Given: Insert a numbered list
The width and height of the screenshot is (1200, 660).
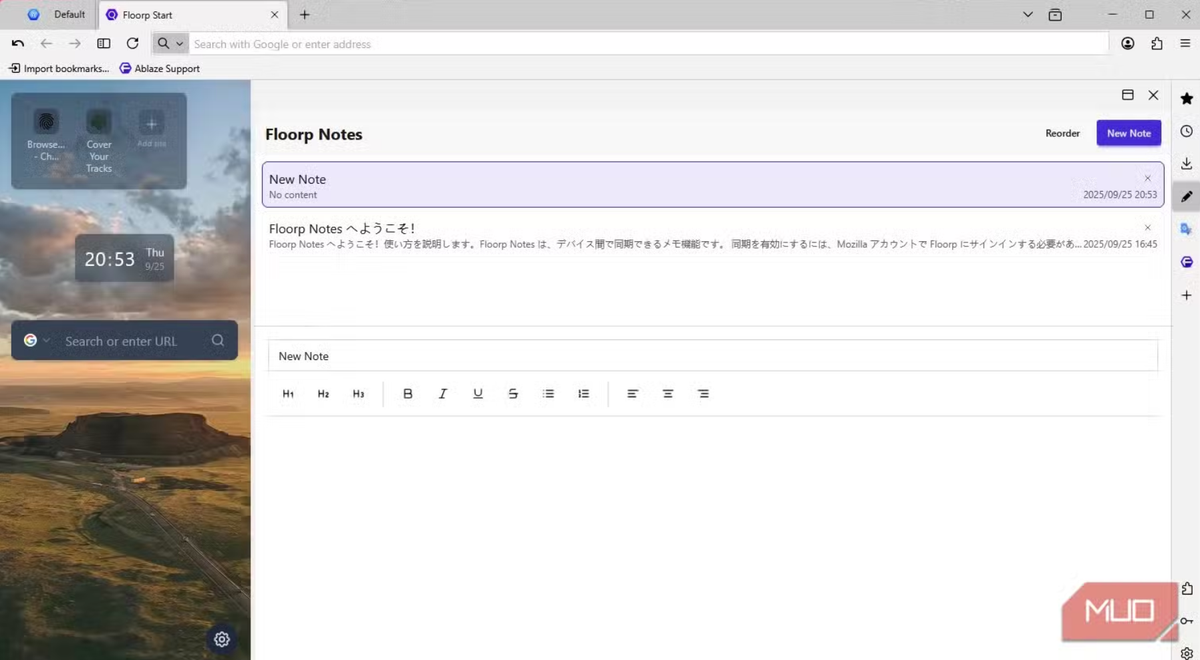Looking at the screenshot, I should click(583, 394).
